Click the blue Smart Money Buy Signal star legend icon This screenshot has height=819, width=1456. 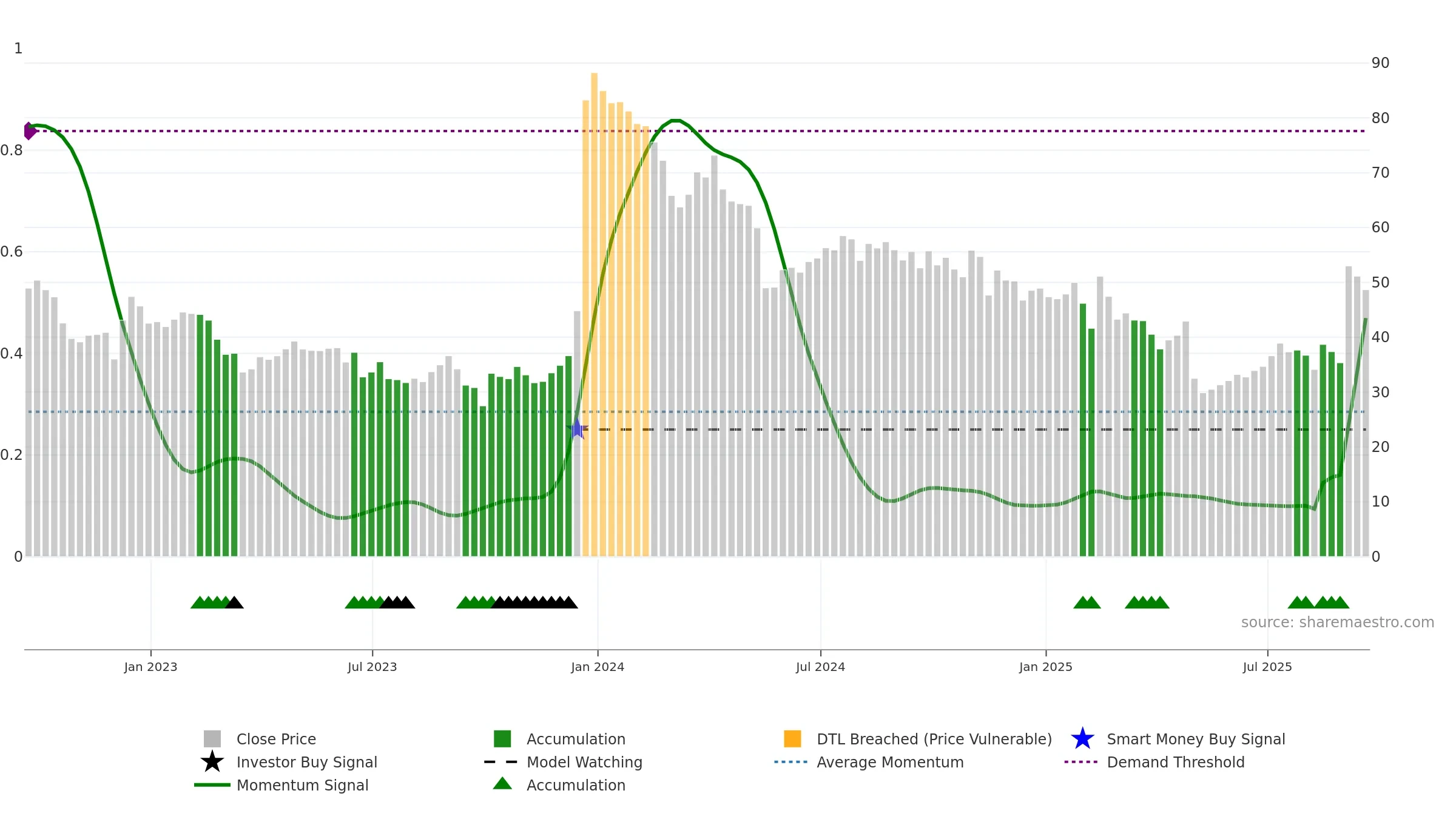tap(1082, 739)
